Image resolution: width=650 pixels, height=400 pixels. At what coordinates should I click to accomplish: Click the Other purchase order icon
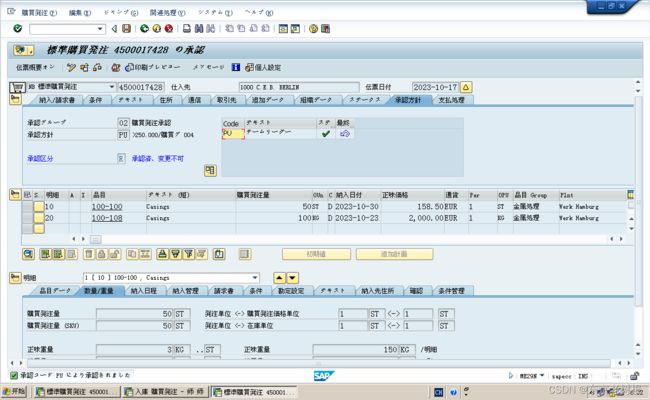click(x=85, y=67)
